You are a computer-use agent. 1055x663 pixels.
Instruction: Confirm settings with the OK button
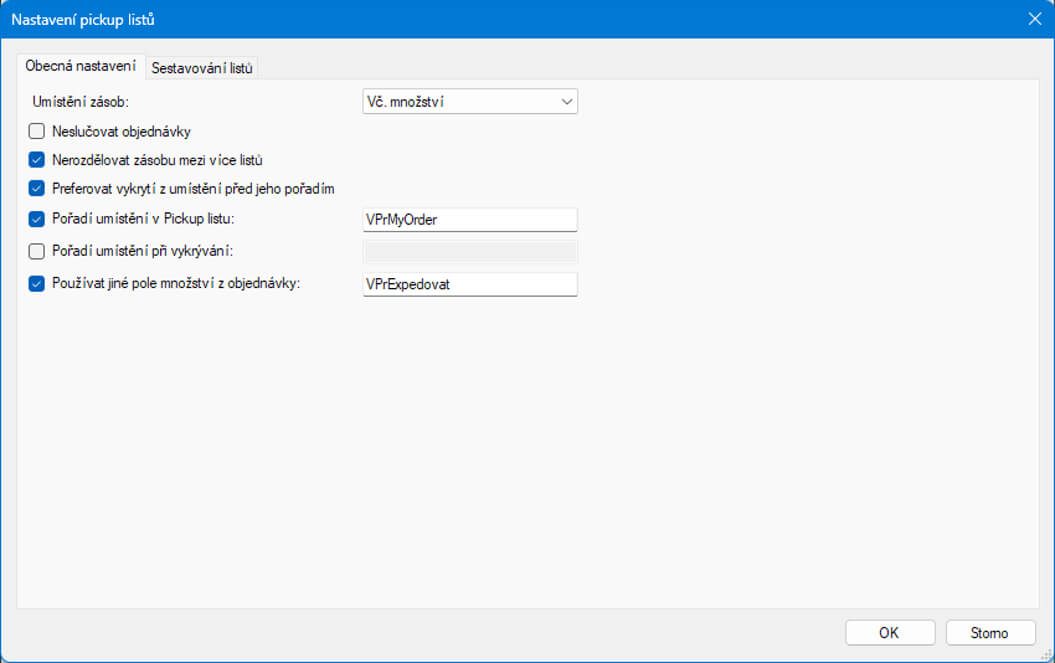tap(889, 632)
